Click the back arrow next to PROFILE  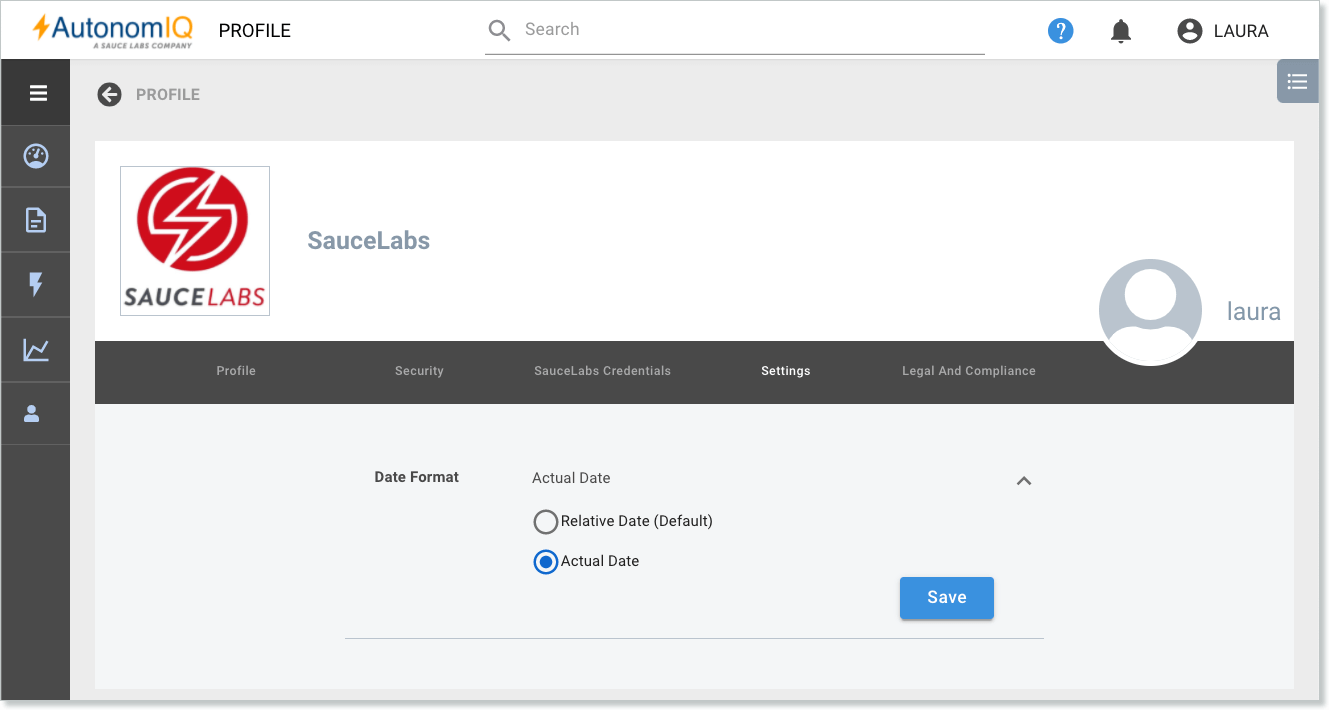click(109, 94)
